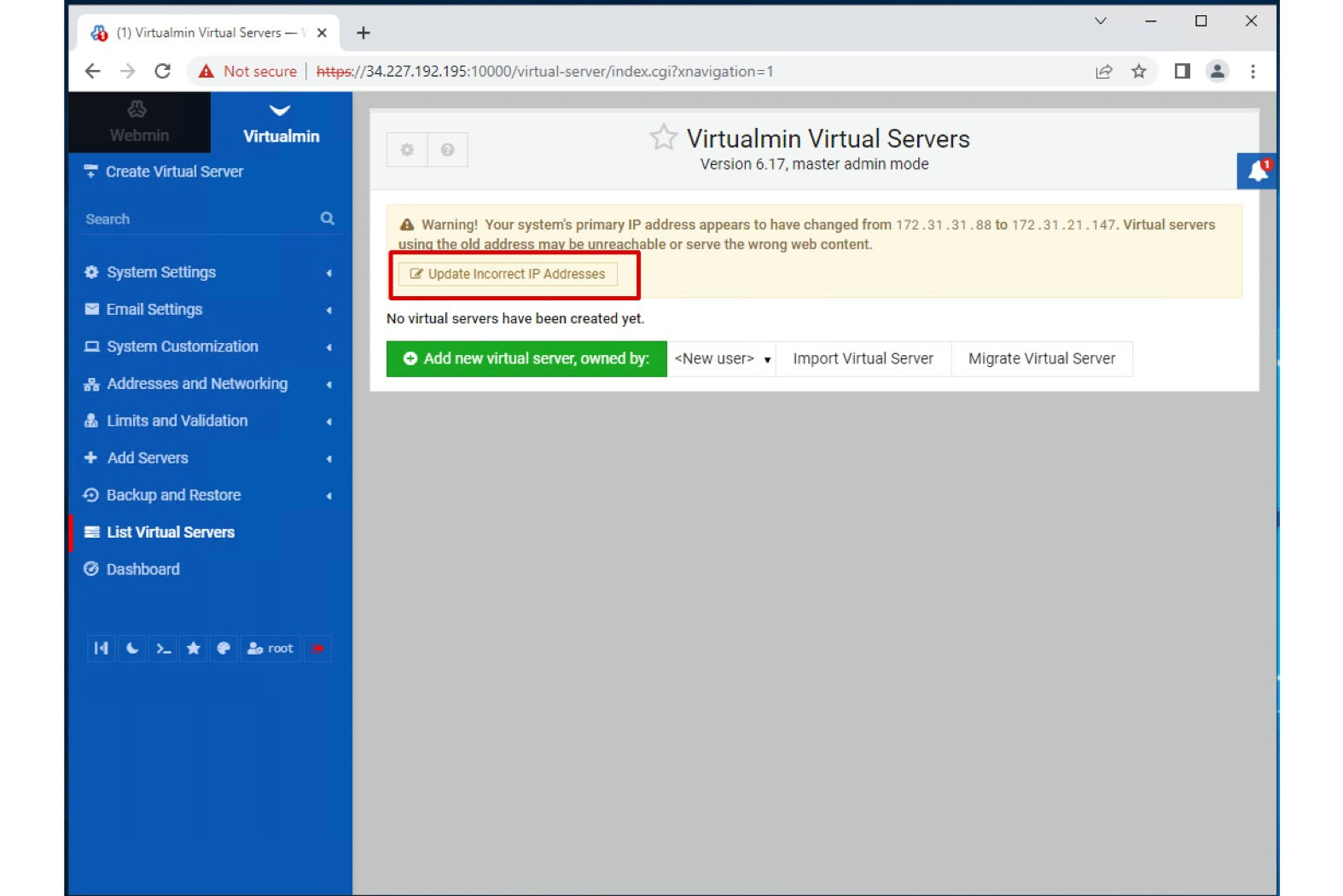This screenshot has height=896, width=1343.
Task: Click the search magnifier icon
Action: click(328, 218)
